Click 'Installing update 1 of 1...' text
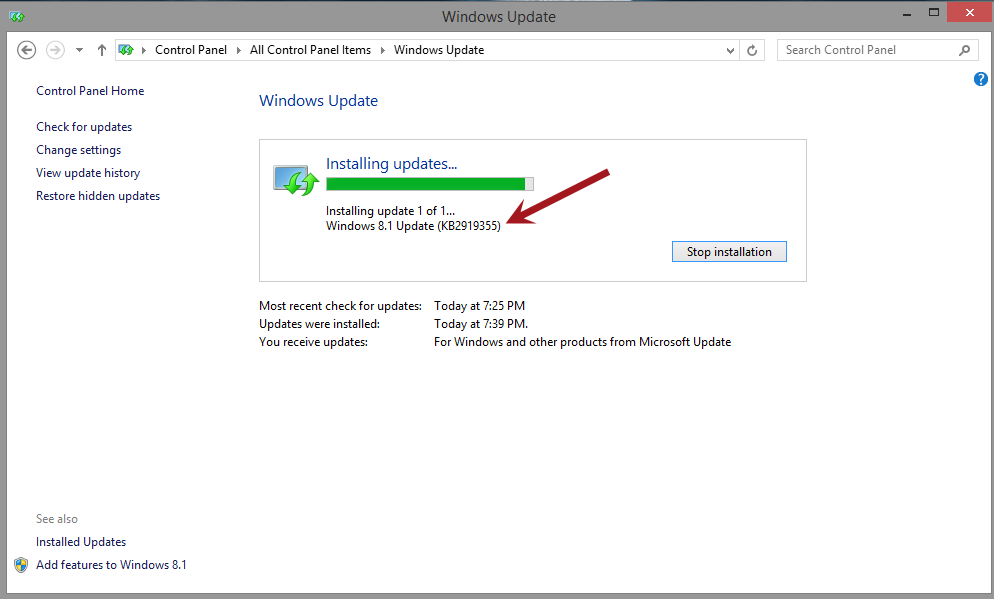The width and height of the screenshot is (994, 599). click(x=390, y=211)
